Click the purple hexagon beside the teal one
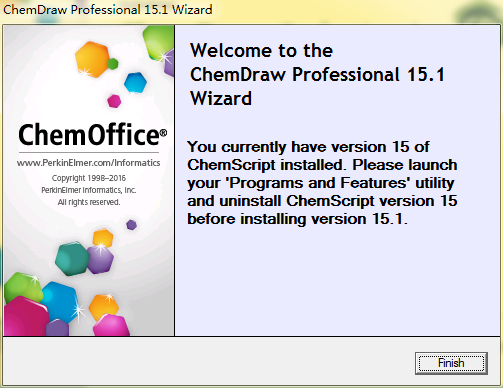This screenshot has width=503, height=388. pos(101,259)
